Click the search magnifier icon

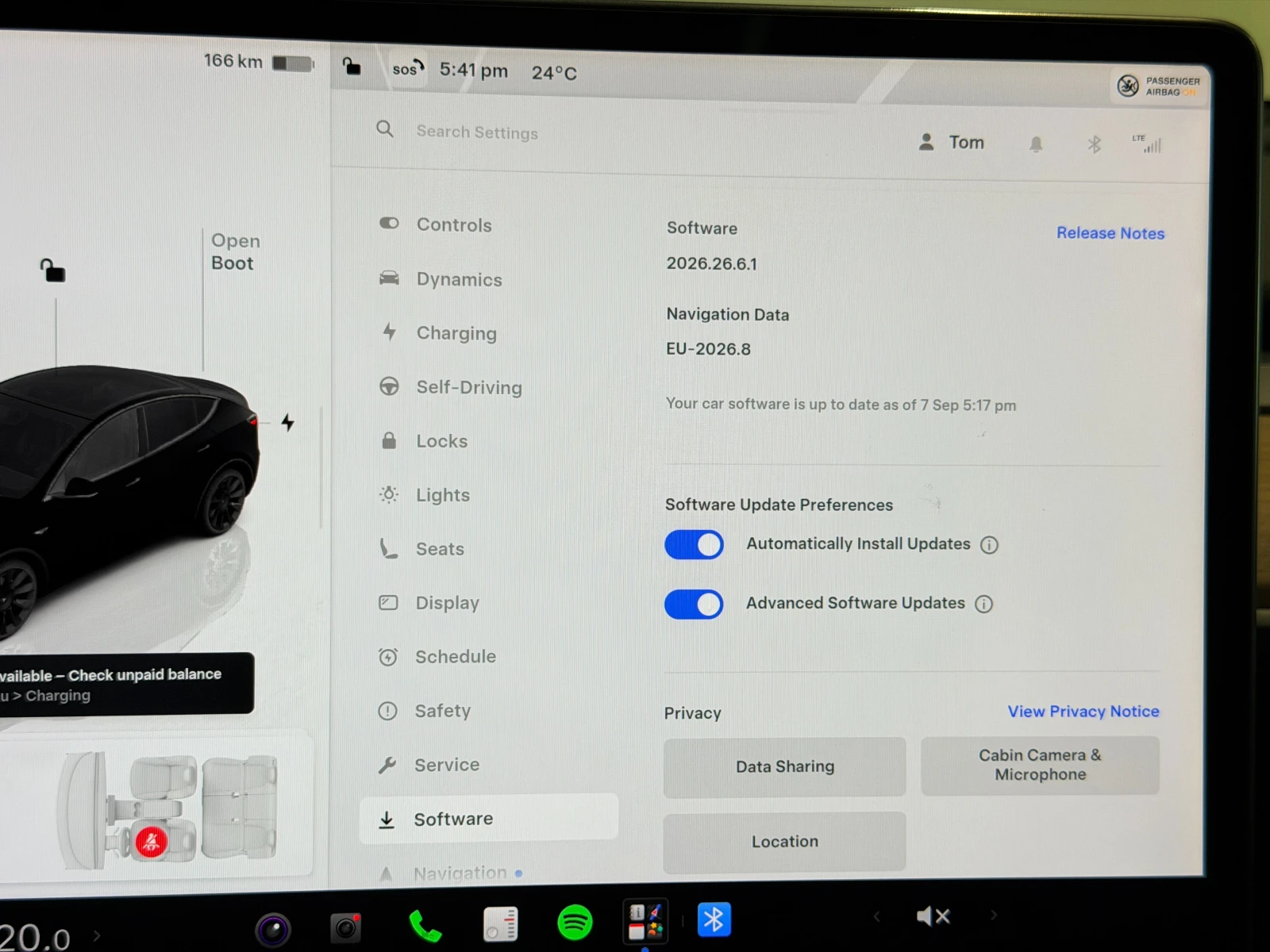pyautogui.click(x=385, y=129)
